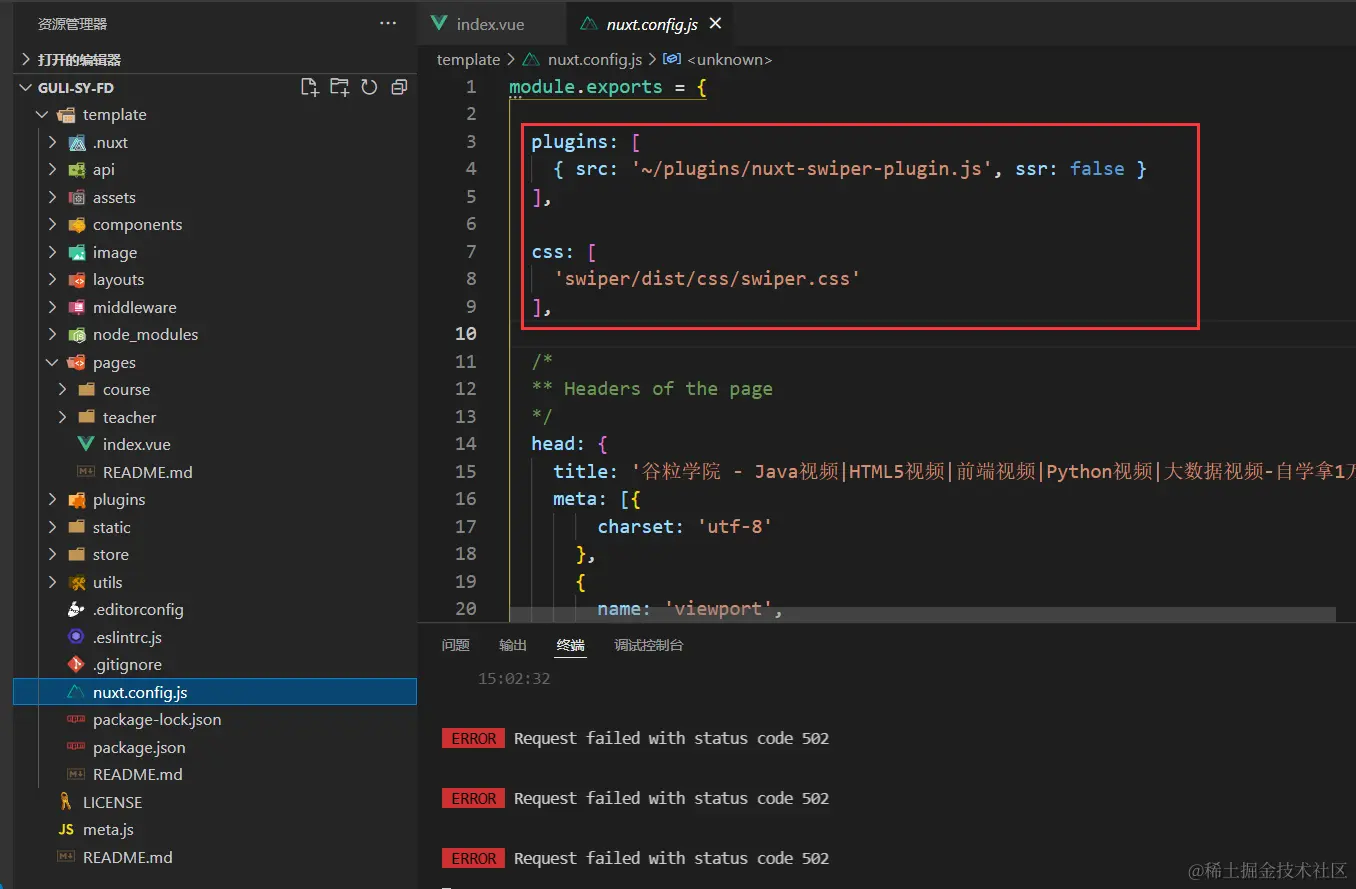Screen dimensions: 1356x889
Task: Click the Vue icon on index.vue tab
Action: (x=438, y=24)
